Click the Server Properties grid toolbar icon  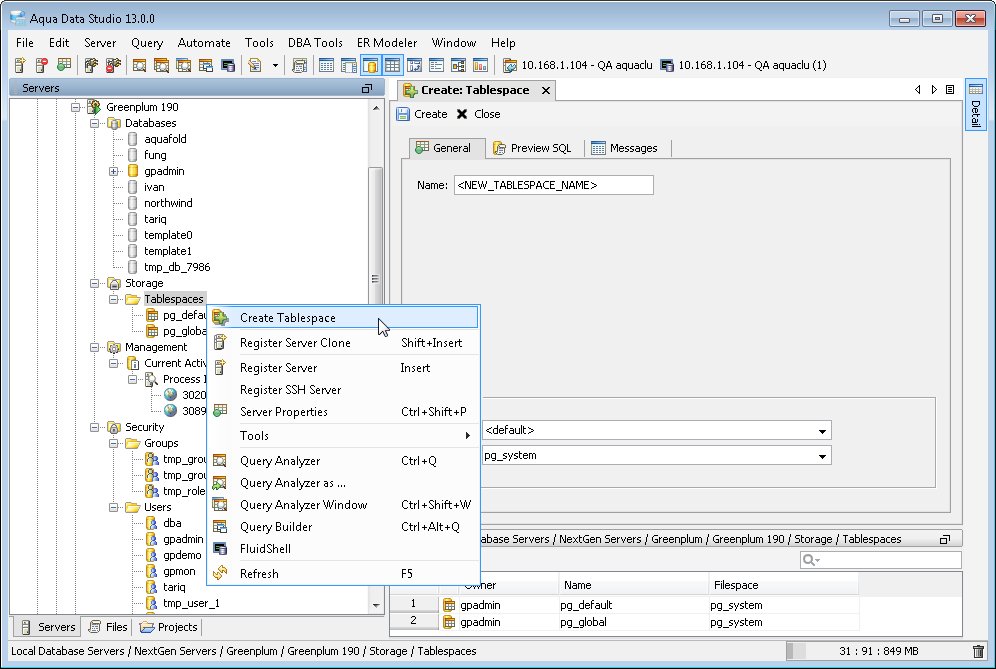64,65
